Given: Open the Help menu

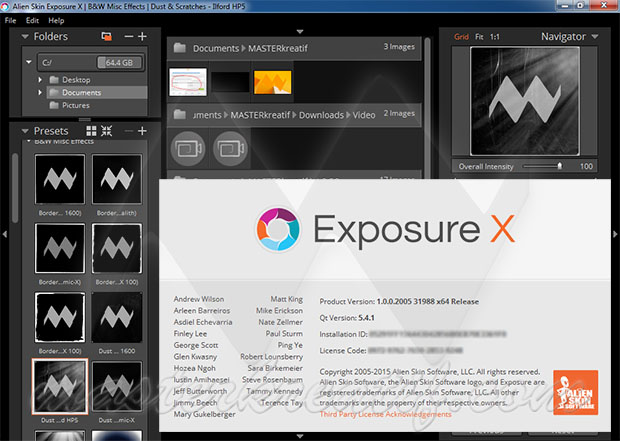Looking at the screenshot, I should tap(56, 21).
